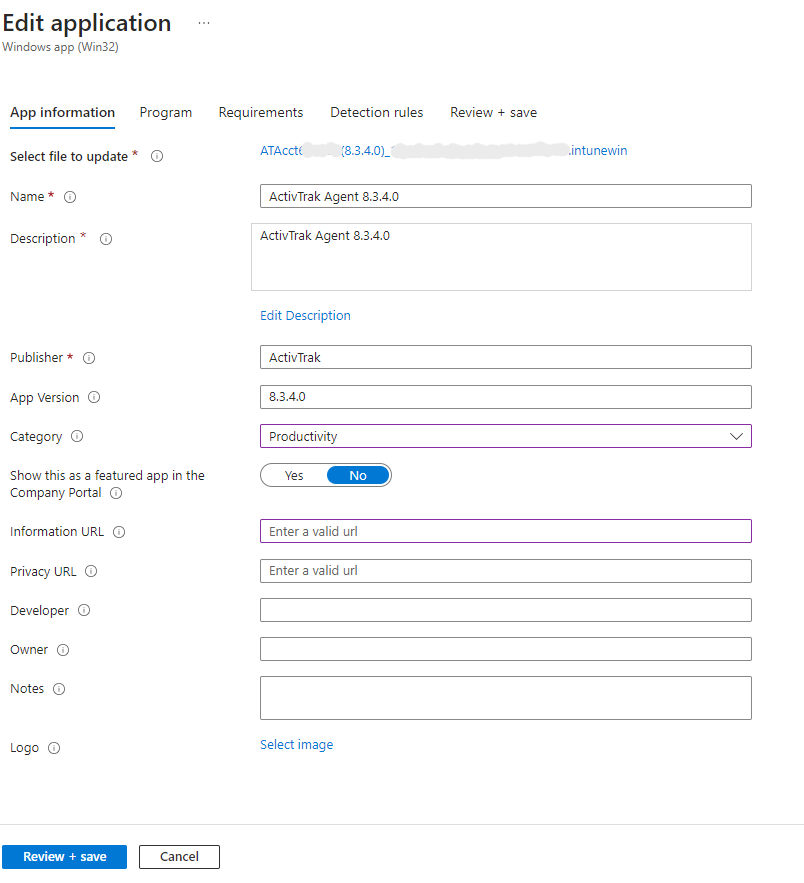This screenshot has height=883, width=804.
Task: Click the Information URL input field
Action: tap(506, 532)
